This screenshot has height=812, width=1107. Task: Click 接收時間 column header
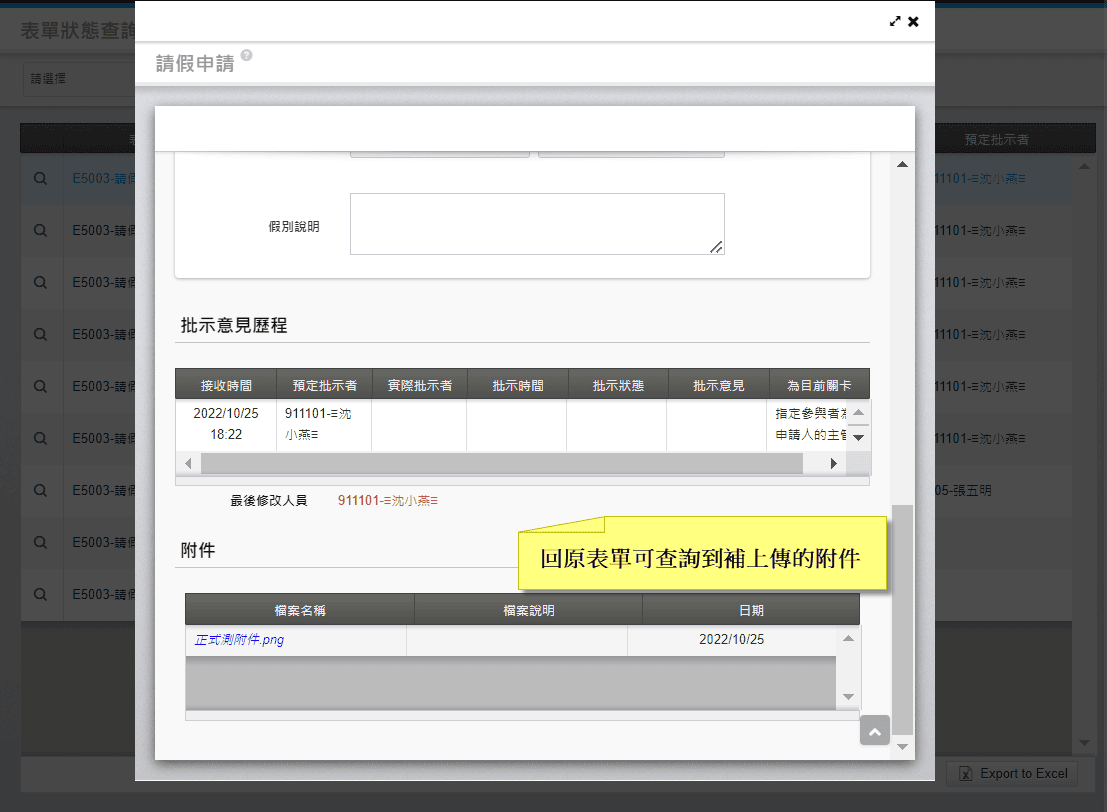pyautogui.click(x=226, y=385)
